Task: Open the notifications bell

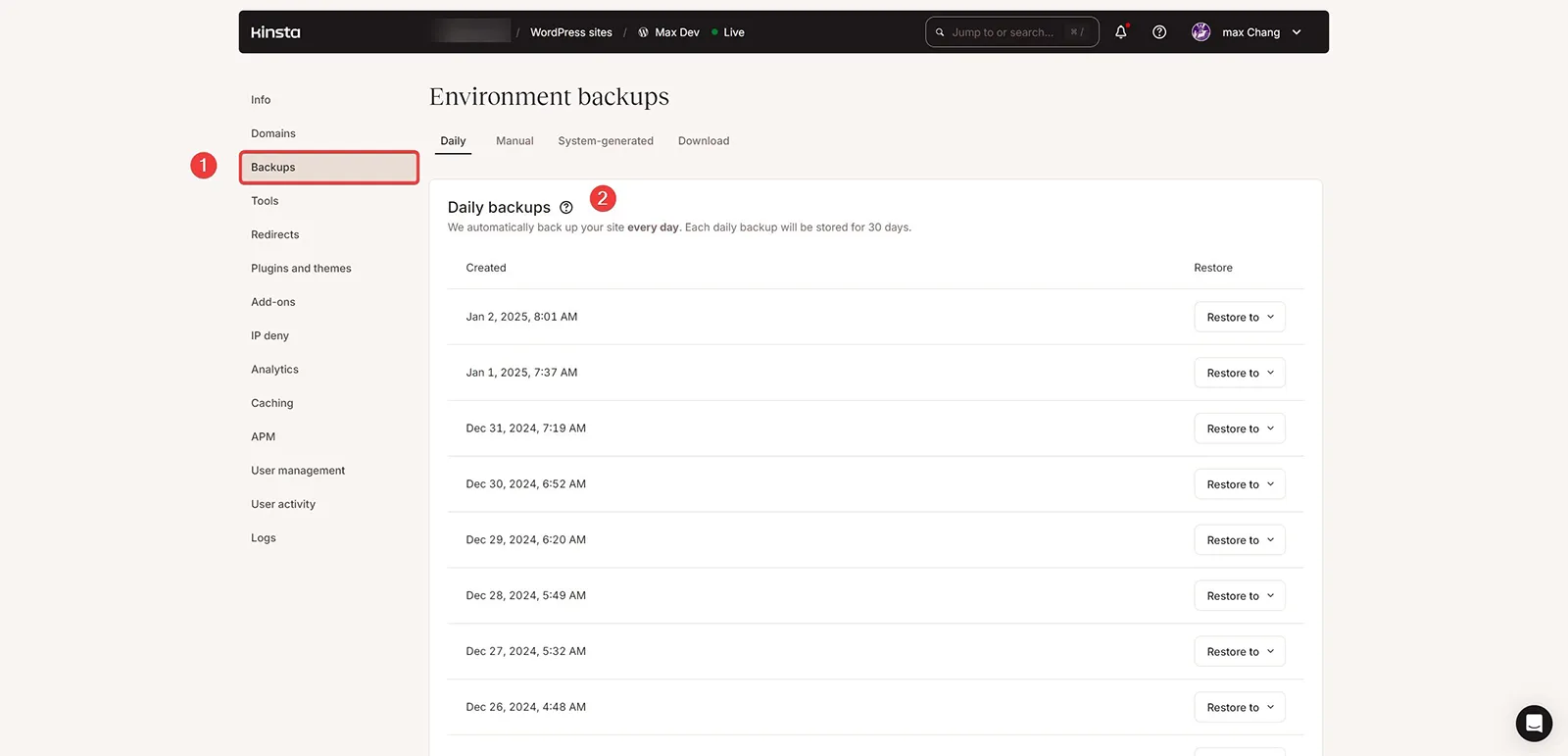Action: pyautogui.click(x=1121, y=32)
